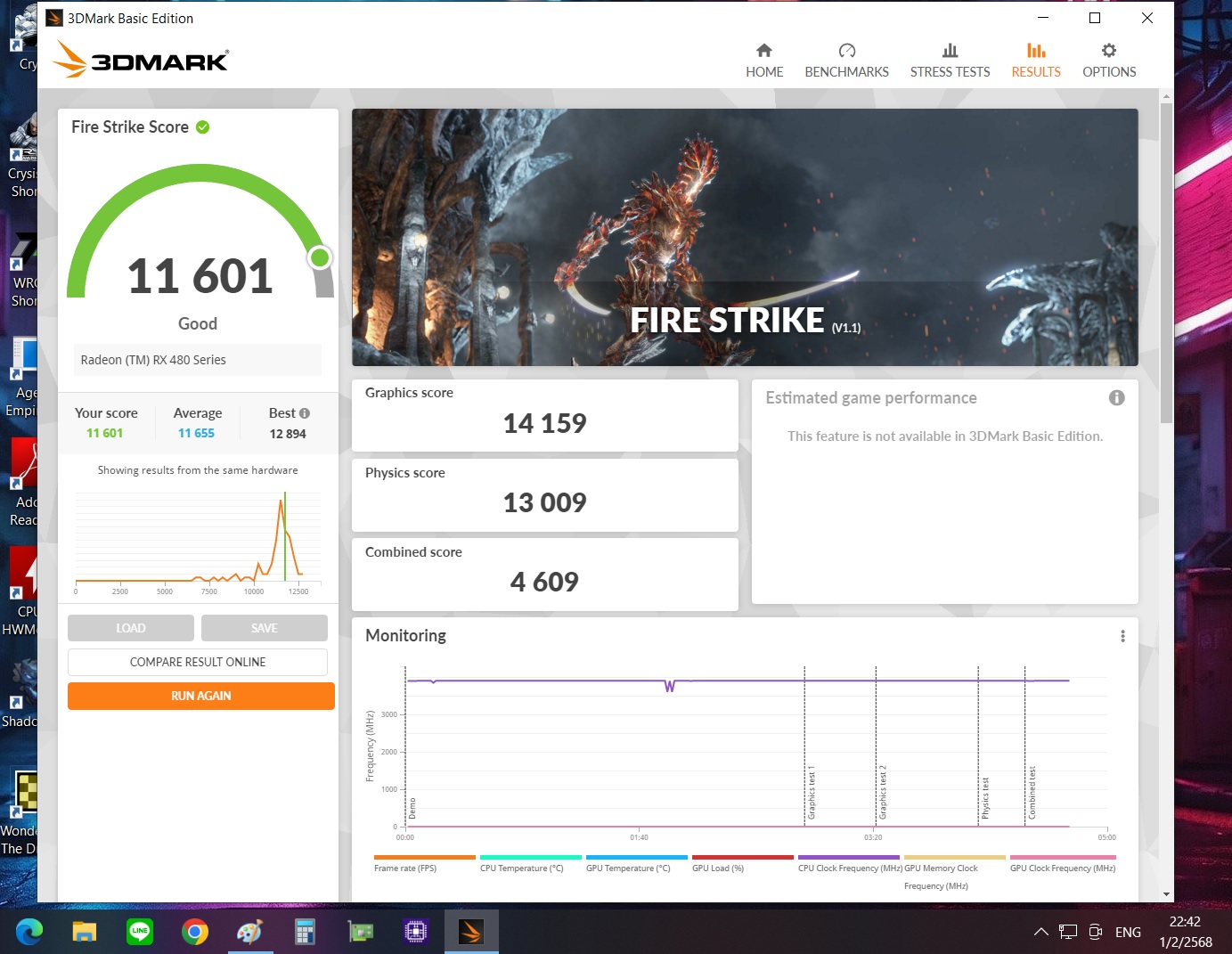
Task: Open the Home tab
Action: 764,61
